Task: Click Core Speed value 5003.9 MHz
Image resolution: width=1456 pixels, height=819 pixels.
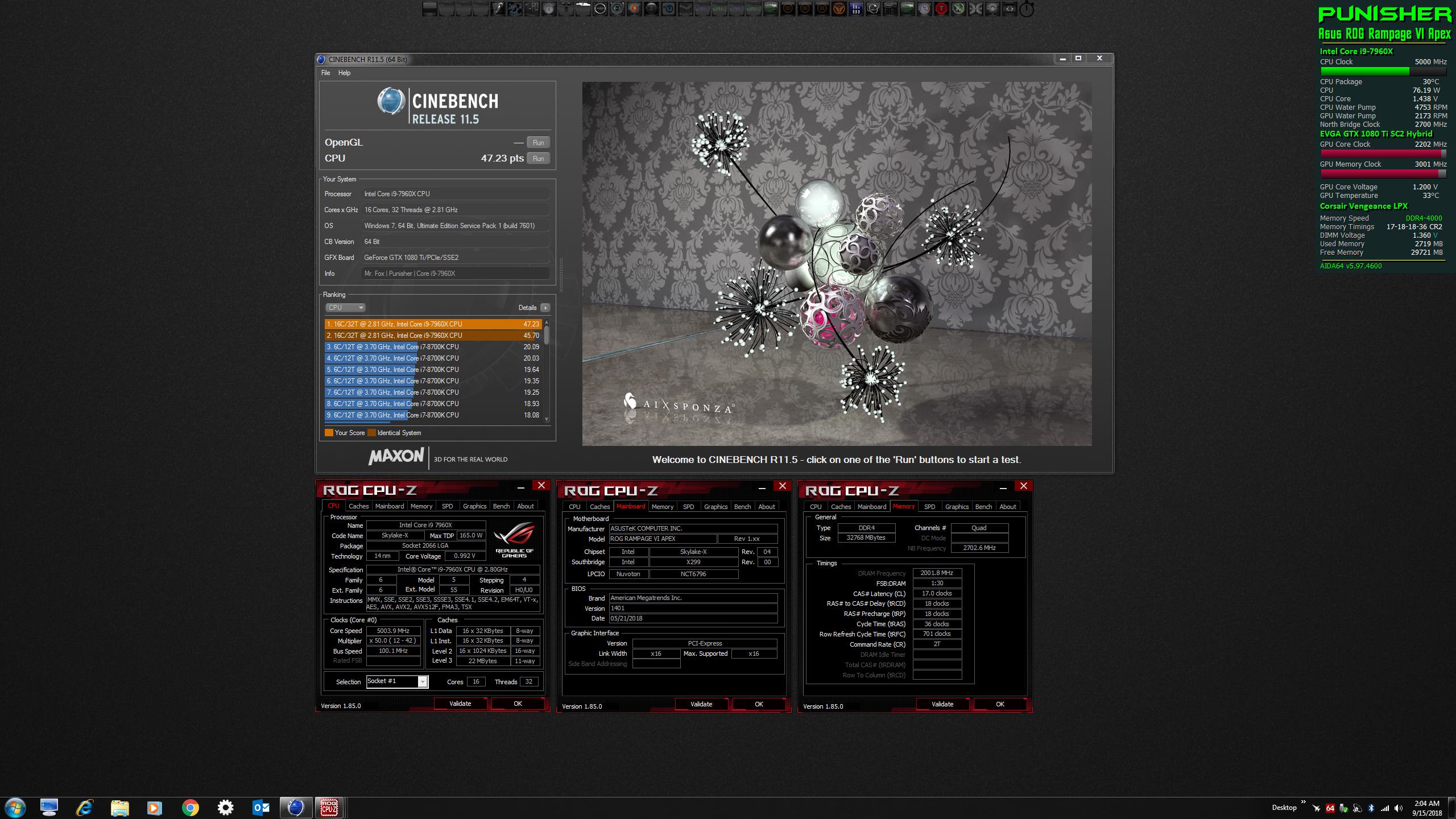Action: coord(393,631)
